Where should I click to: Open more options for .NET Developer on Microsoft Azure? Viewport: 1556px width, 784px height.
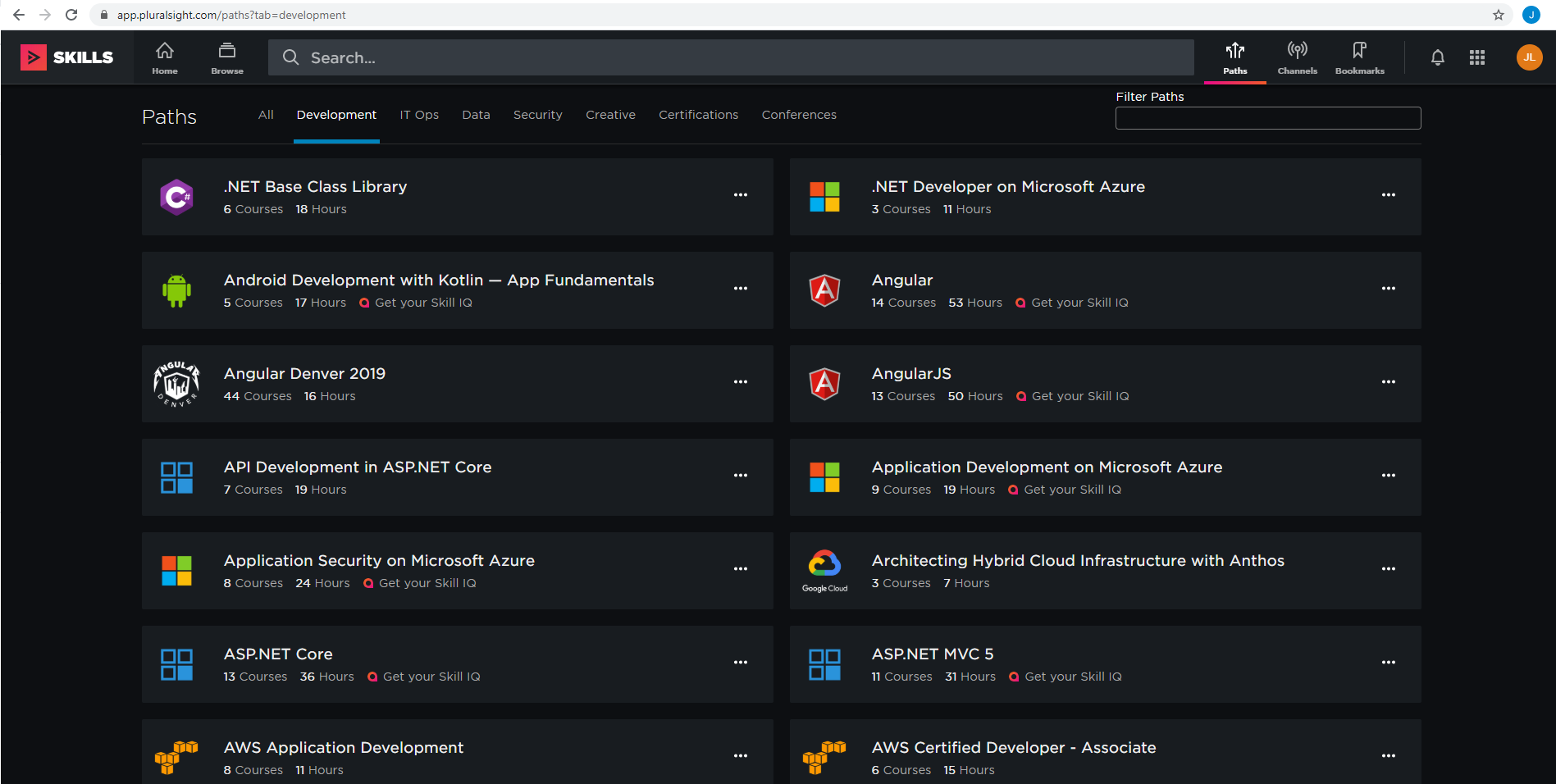point(1389,195)
